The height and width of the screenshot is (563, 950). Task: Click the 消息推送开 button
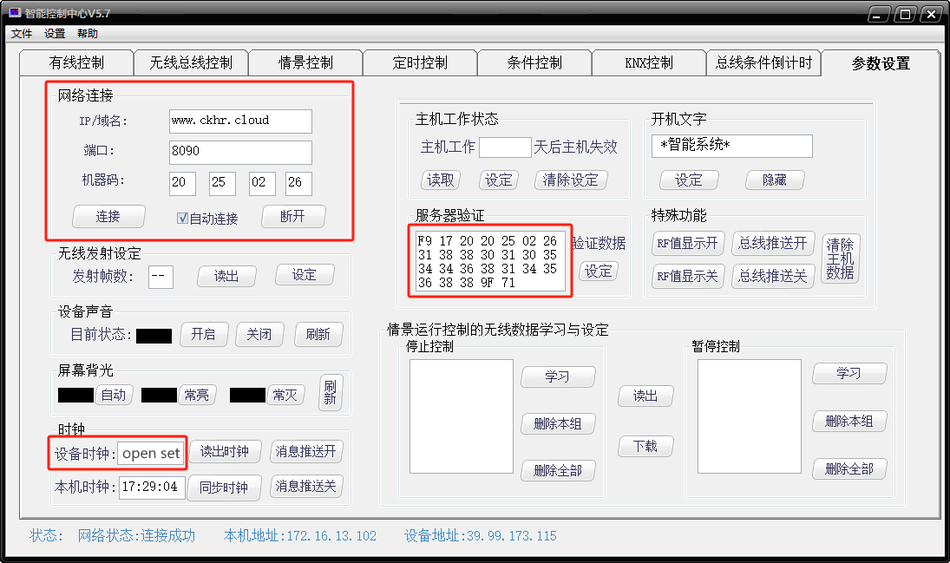(306, 451)
